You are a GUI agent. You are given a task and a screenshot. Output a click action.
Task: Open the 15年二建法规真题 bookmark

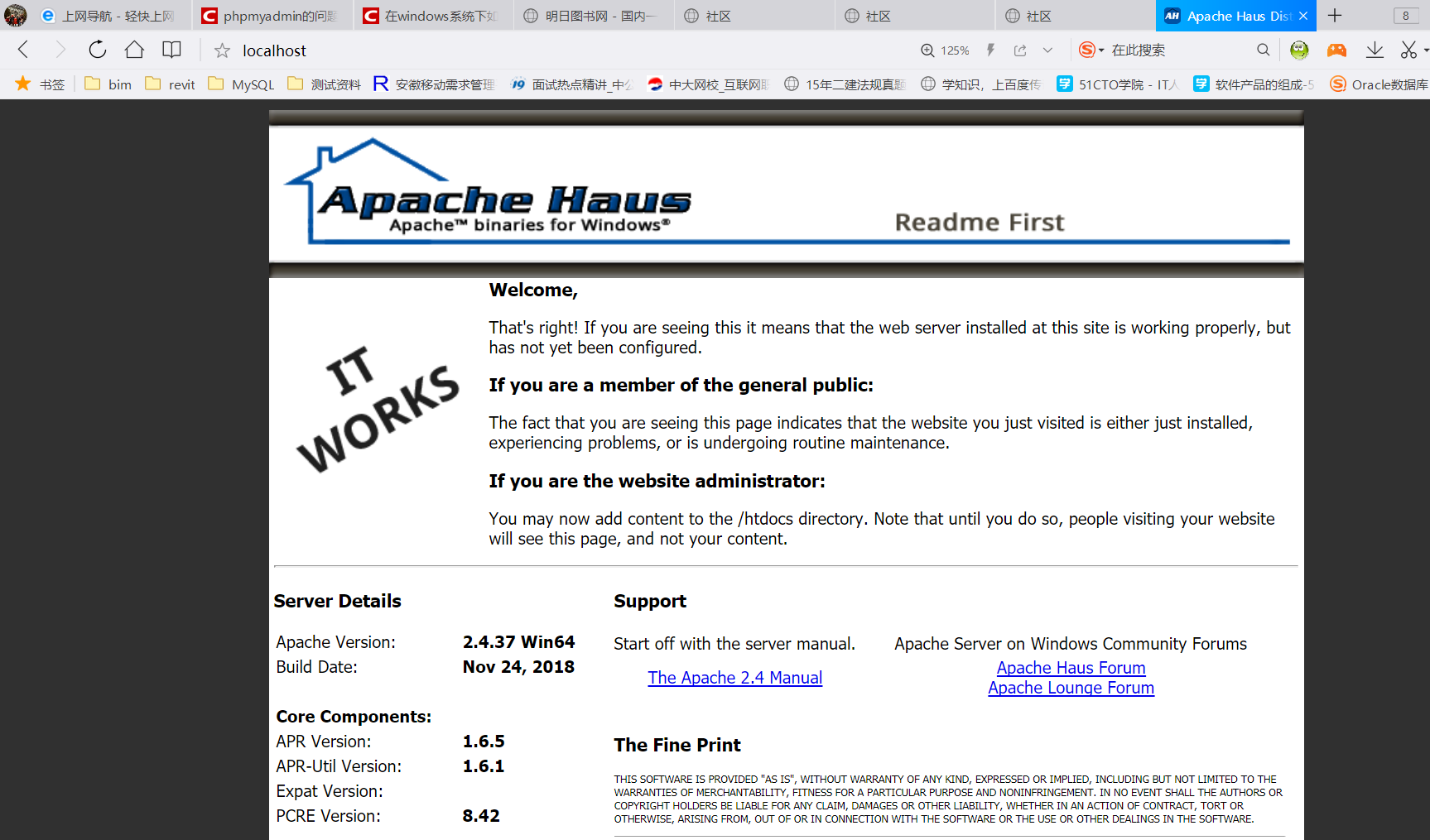[845, 84]
